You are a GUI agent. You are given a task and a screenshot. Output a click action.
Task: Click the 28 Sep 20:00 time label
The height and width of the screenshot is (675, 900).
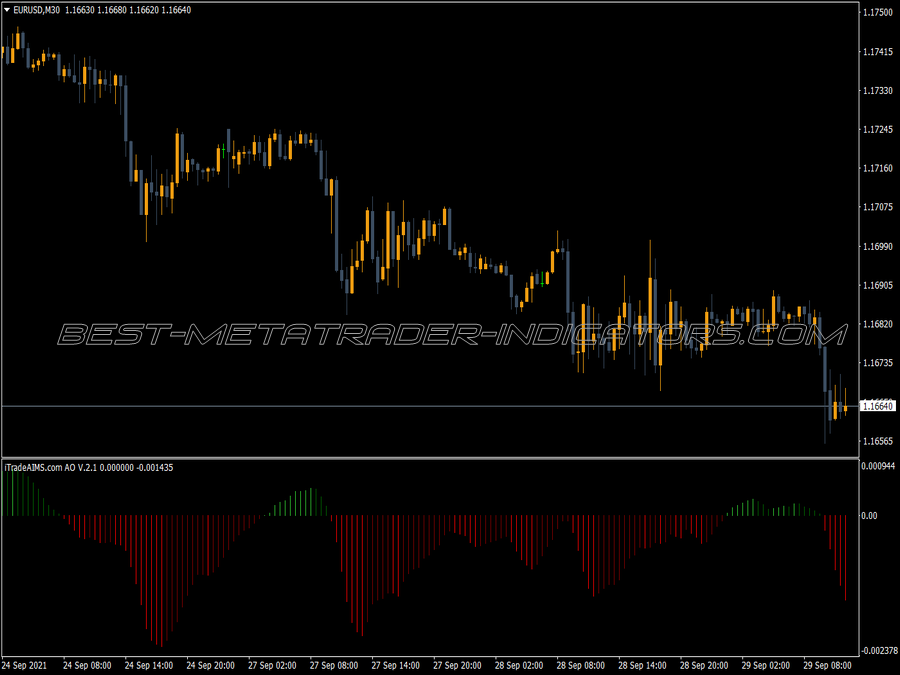pos(704,665)
